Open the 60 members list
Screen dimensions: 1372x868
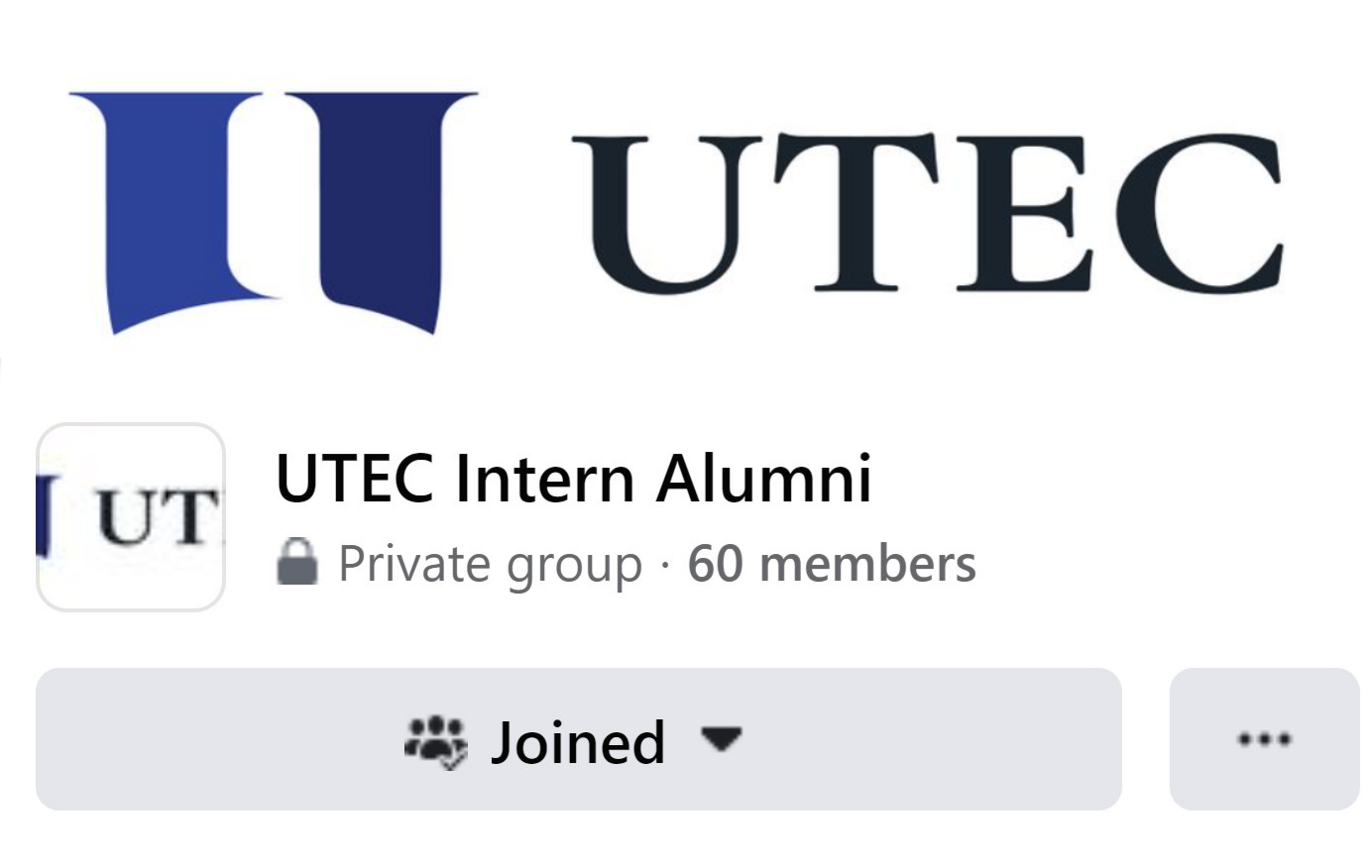point(831,564)
